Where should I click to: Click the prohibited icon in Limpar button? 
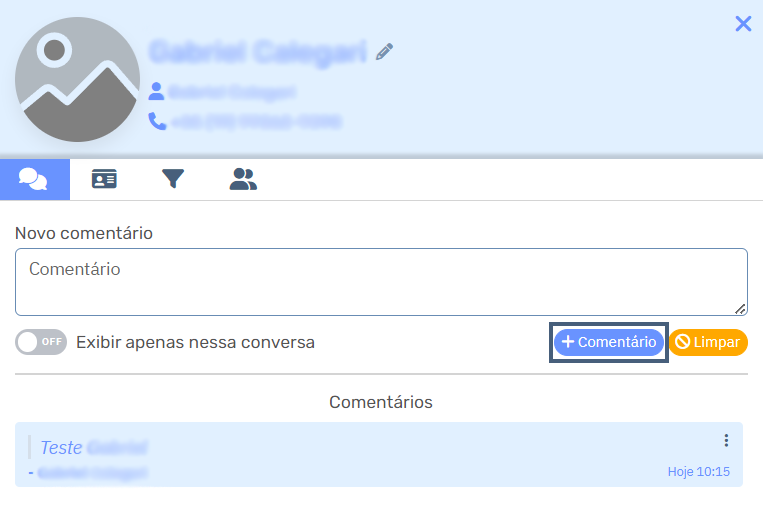683,342
